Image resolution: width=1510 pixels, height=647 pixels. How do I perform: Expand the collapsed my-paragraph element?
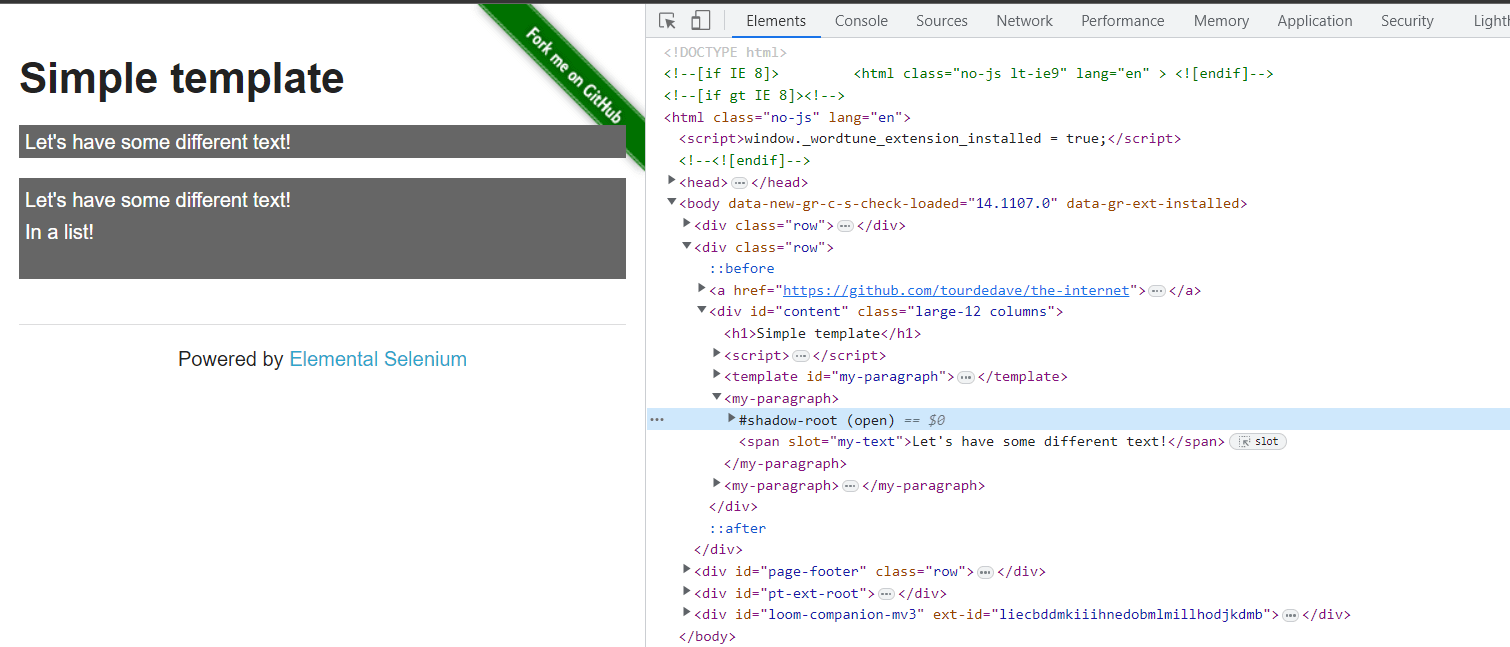click(717, 485)
